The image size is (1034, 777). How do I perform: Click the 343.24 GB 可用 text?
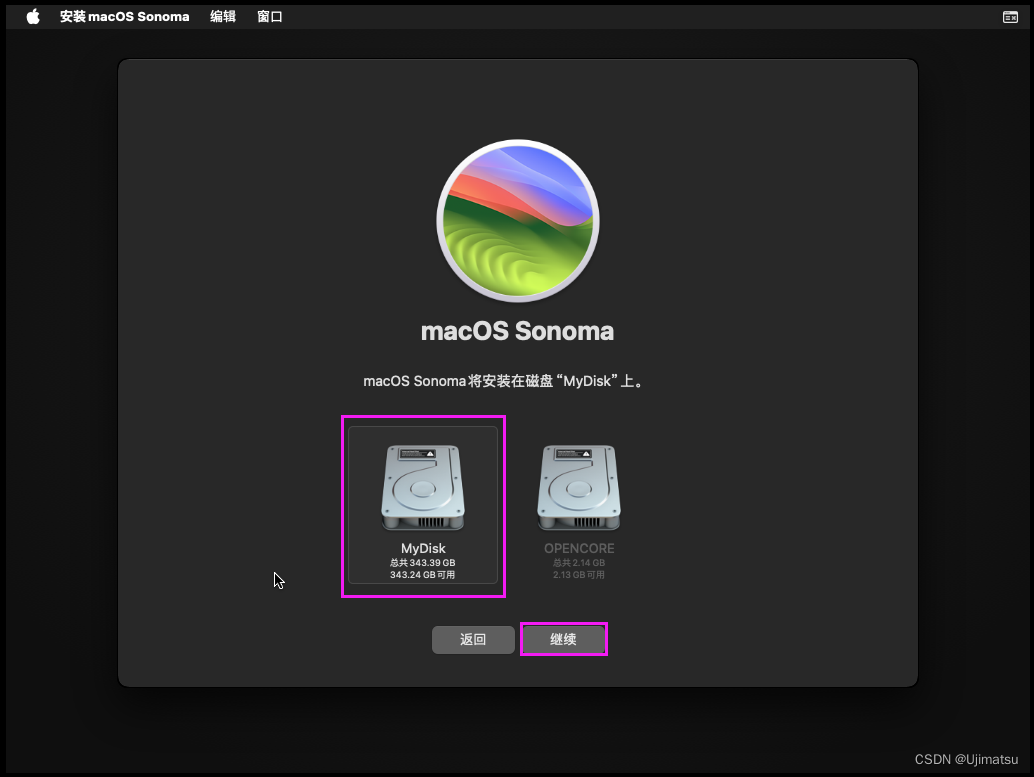(423, 575)
